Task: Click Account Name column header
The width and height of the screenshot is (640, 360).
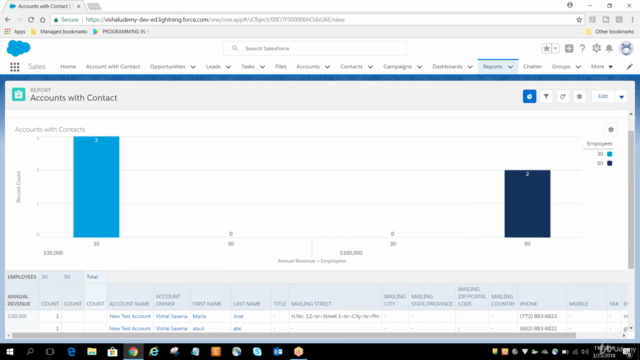Action: (129, 304)
